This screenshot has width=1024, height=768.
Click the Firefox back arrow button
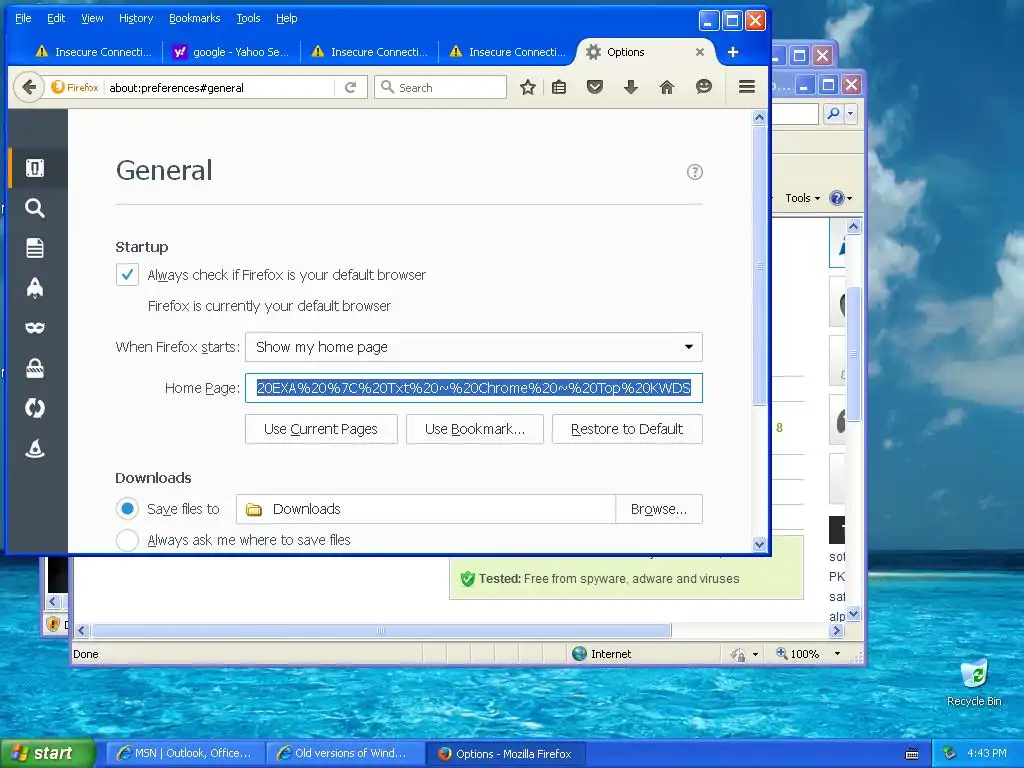[29, 88]
